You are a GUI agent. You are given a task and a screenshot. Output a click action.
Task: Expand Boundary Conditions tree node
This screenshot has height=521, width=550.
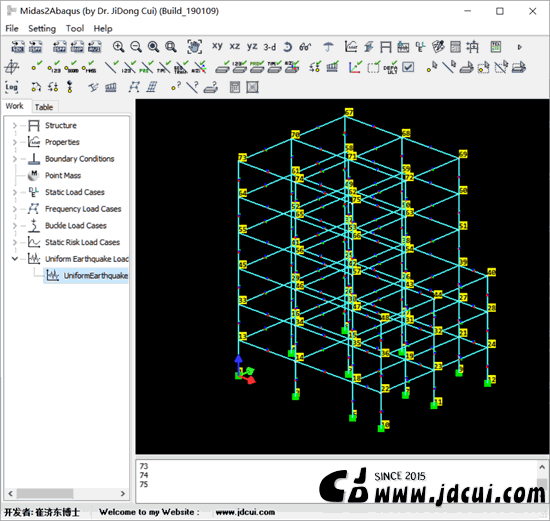click(x=14, y=159)
